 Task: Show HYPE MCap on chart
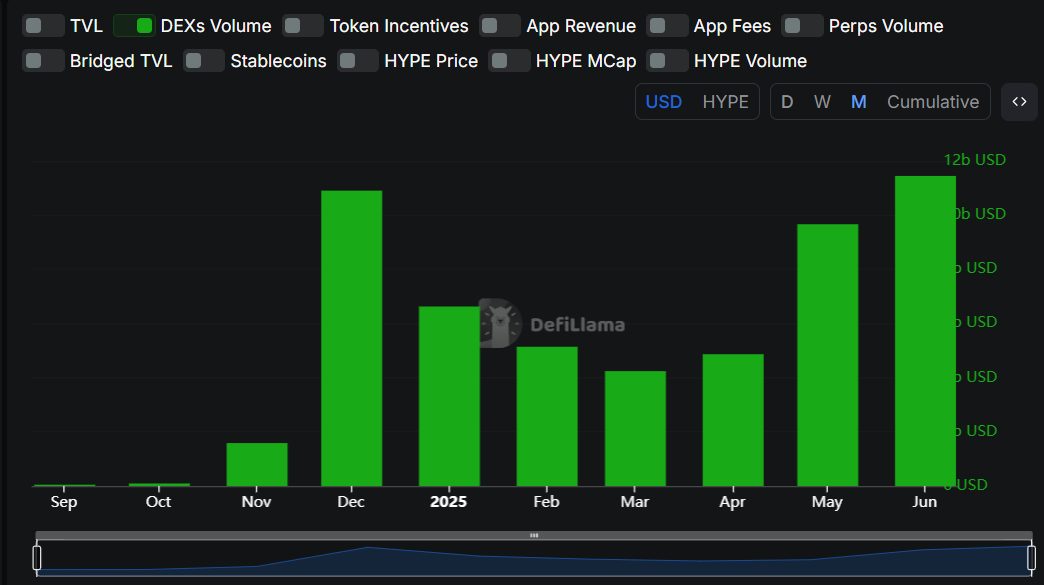coord(509,61)
